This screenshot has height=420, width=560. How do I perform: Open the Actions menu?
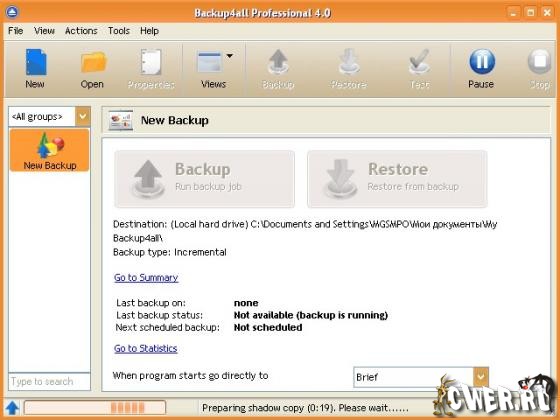tap(81, 31)
